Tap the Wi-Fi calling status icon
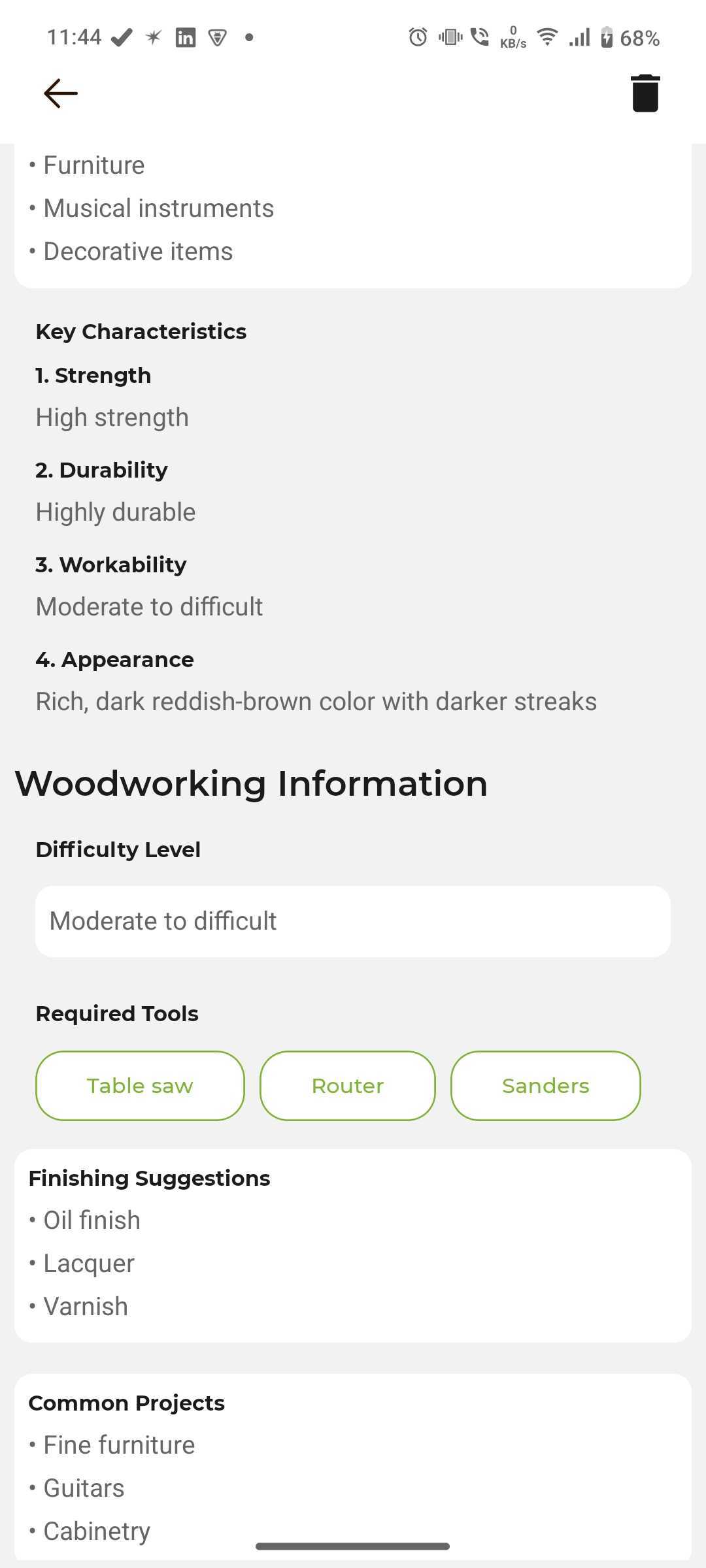The height and width of the screenshot is (1568, 706). (x=480, y=37)
